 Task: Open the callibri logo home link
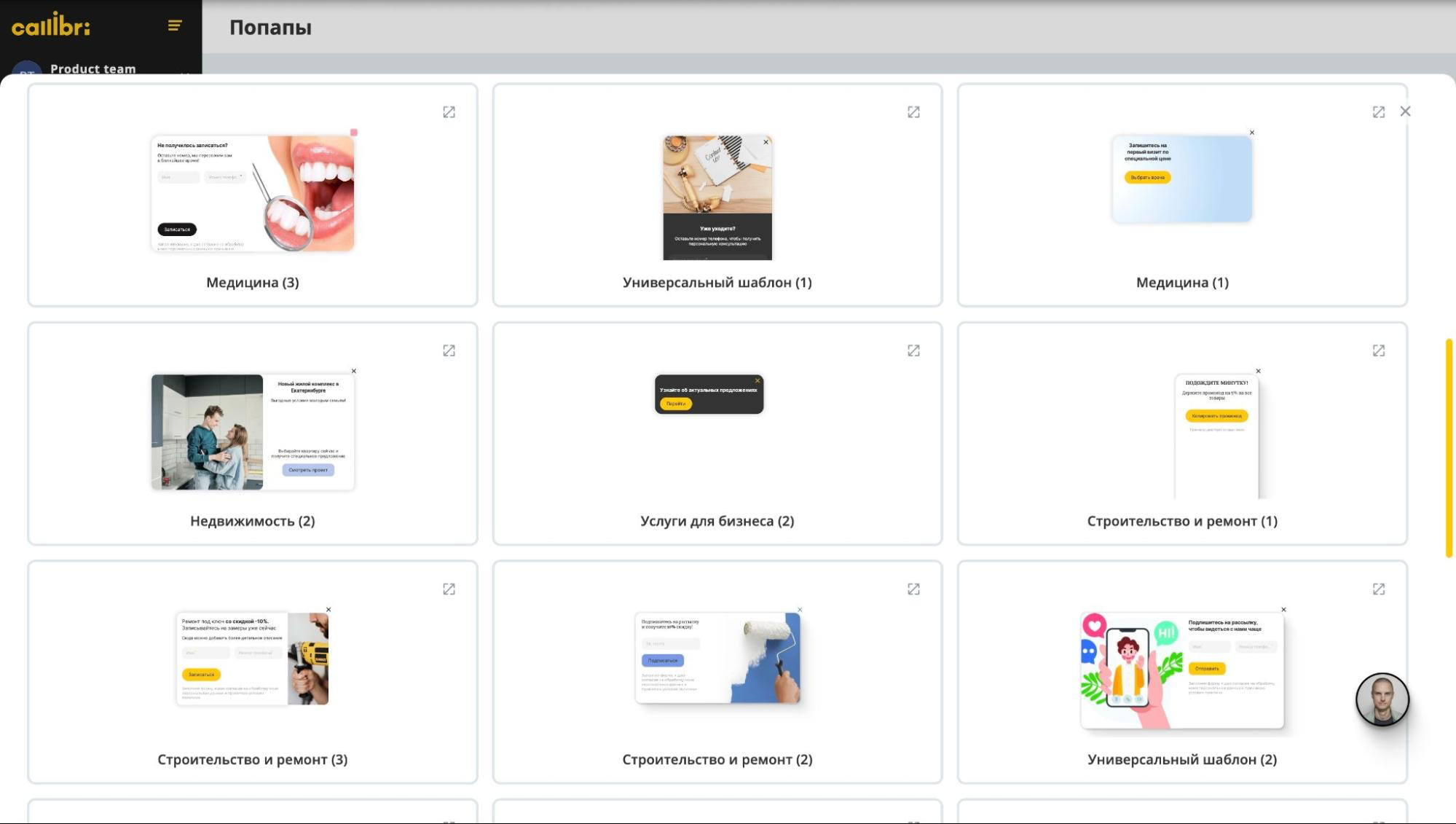tap(51, 27)
